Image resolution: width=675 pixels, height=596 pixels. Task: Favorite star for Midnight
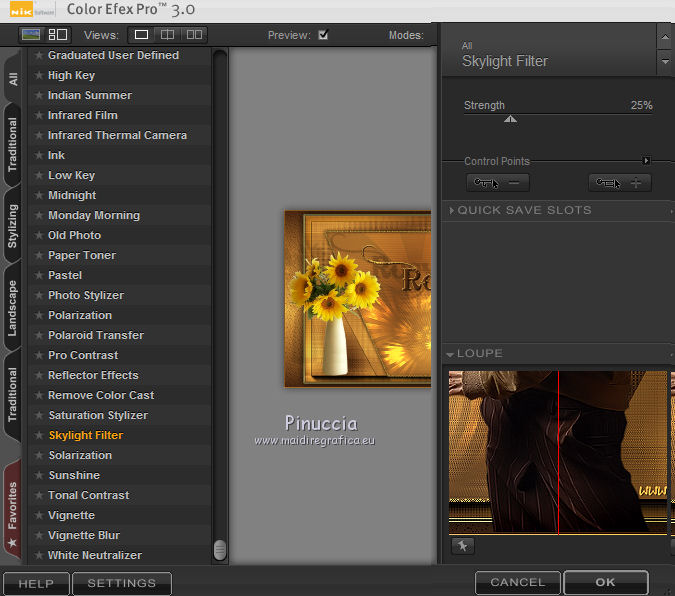pos(39,195)
